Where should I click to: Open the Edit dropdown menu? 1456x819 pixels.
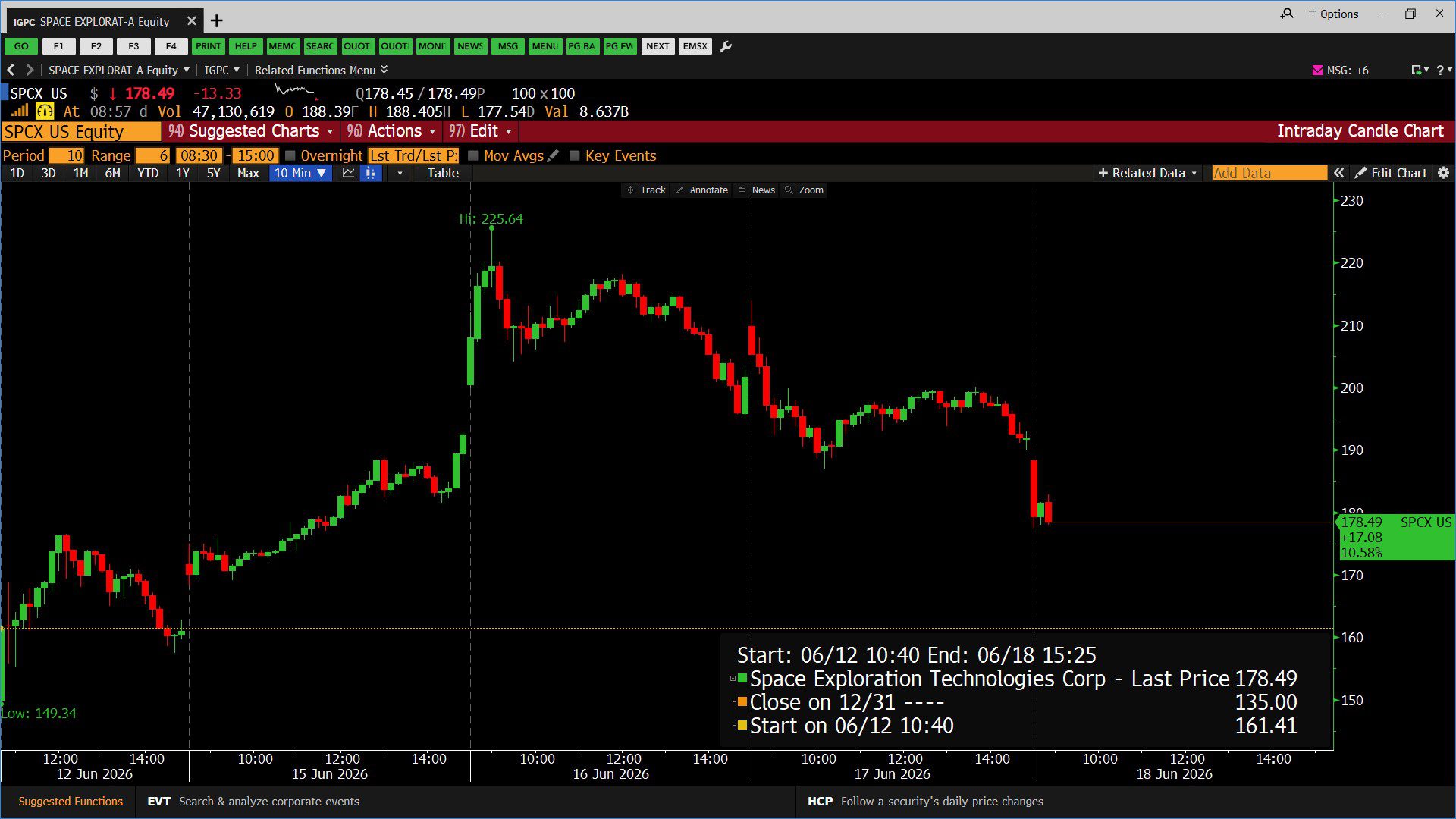[x=481, y=131]
